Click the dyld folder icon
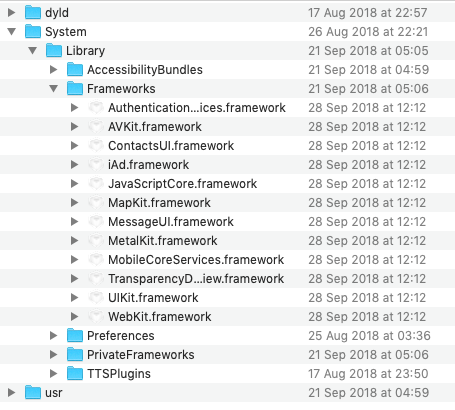Viewport: 455px width, 410px height. pyautogui.click(x=33, y=13)
